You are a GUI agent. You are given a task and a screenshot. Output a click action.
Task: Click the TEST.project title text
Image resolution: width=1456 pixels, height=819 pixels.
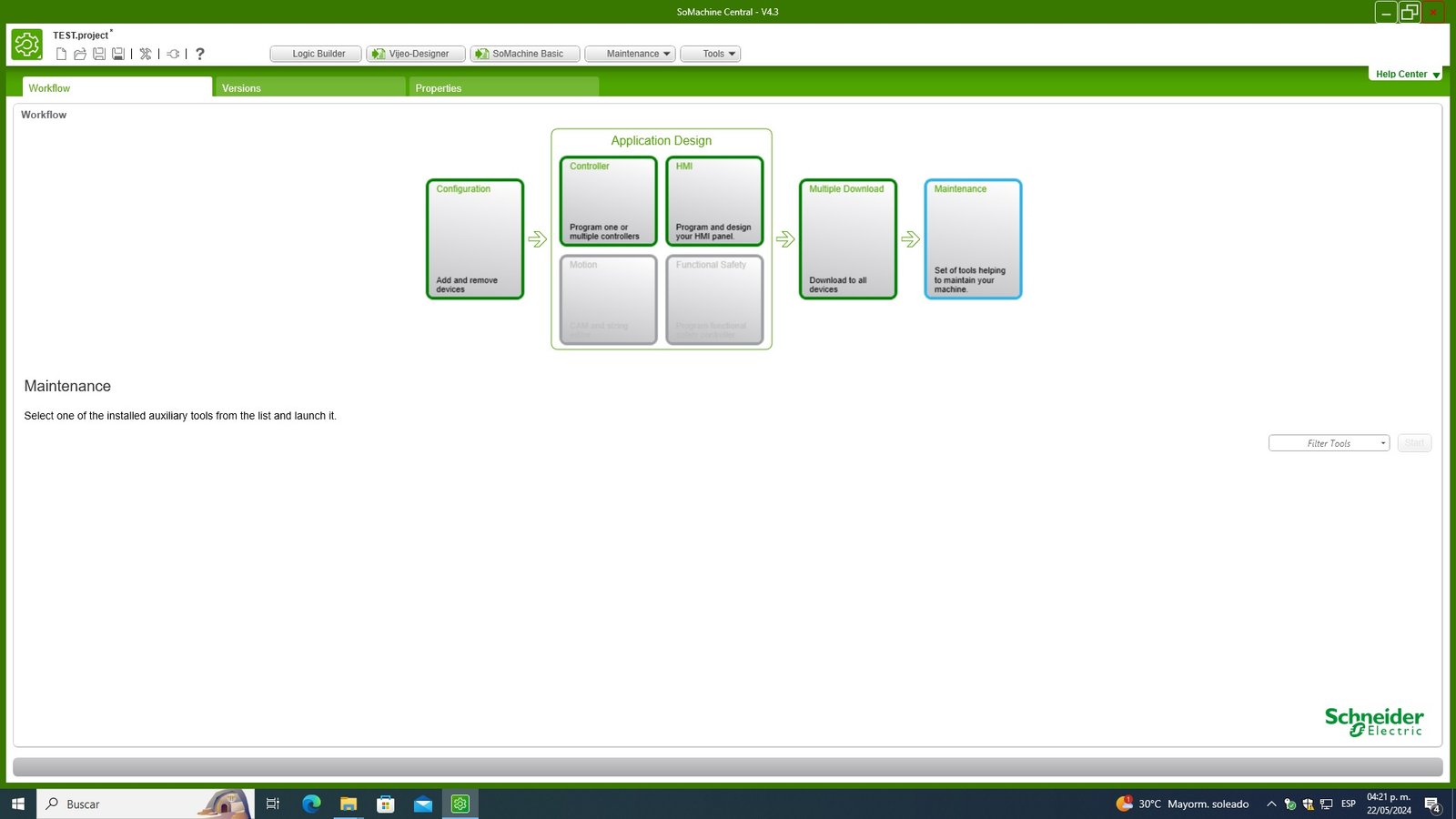[x=81, y=35]
